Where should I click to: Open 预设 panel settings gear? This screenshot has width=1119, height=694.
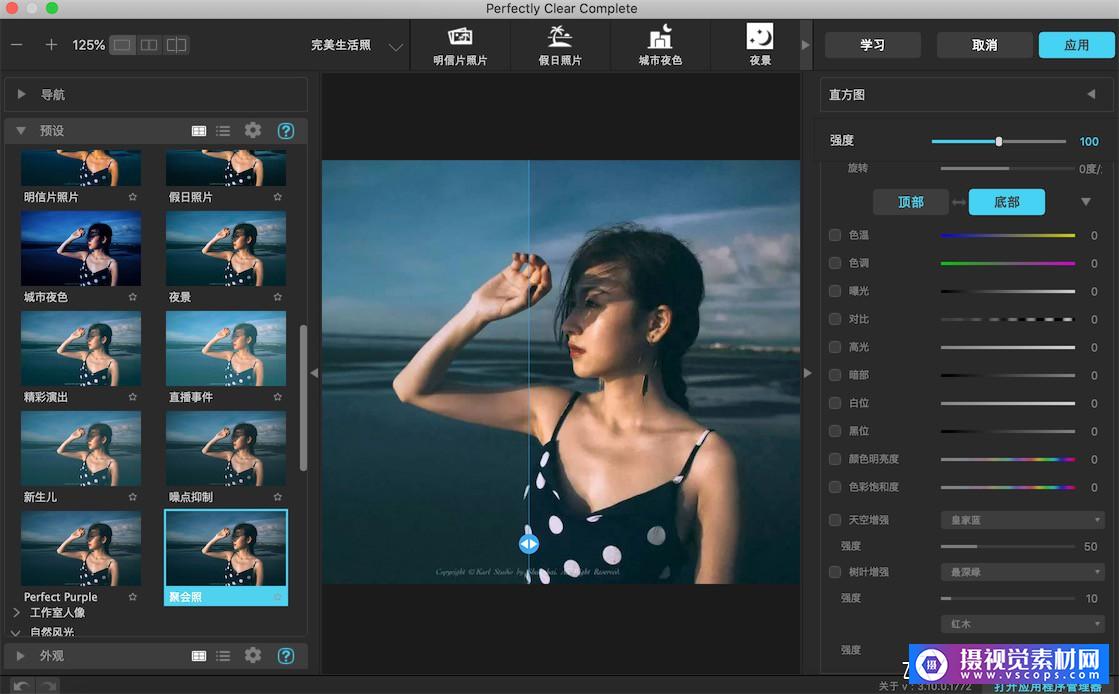pyautogui.click(x=253, y=130)
